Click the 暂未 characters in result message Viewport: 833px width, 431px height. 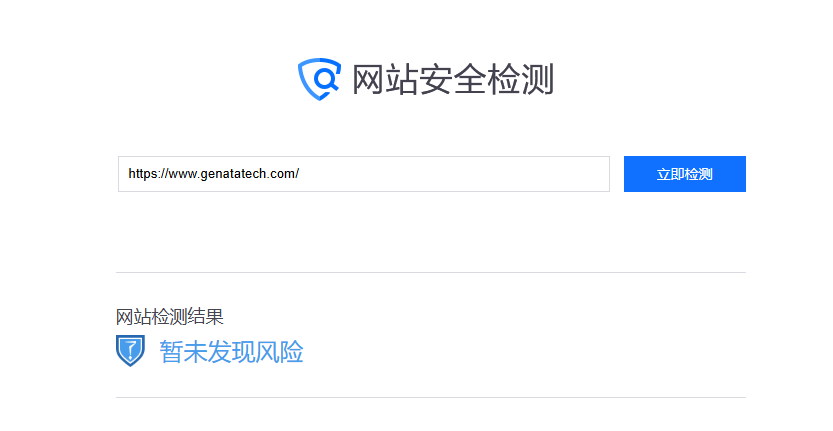(x=183, y=352)
